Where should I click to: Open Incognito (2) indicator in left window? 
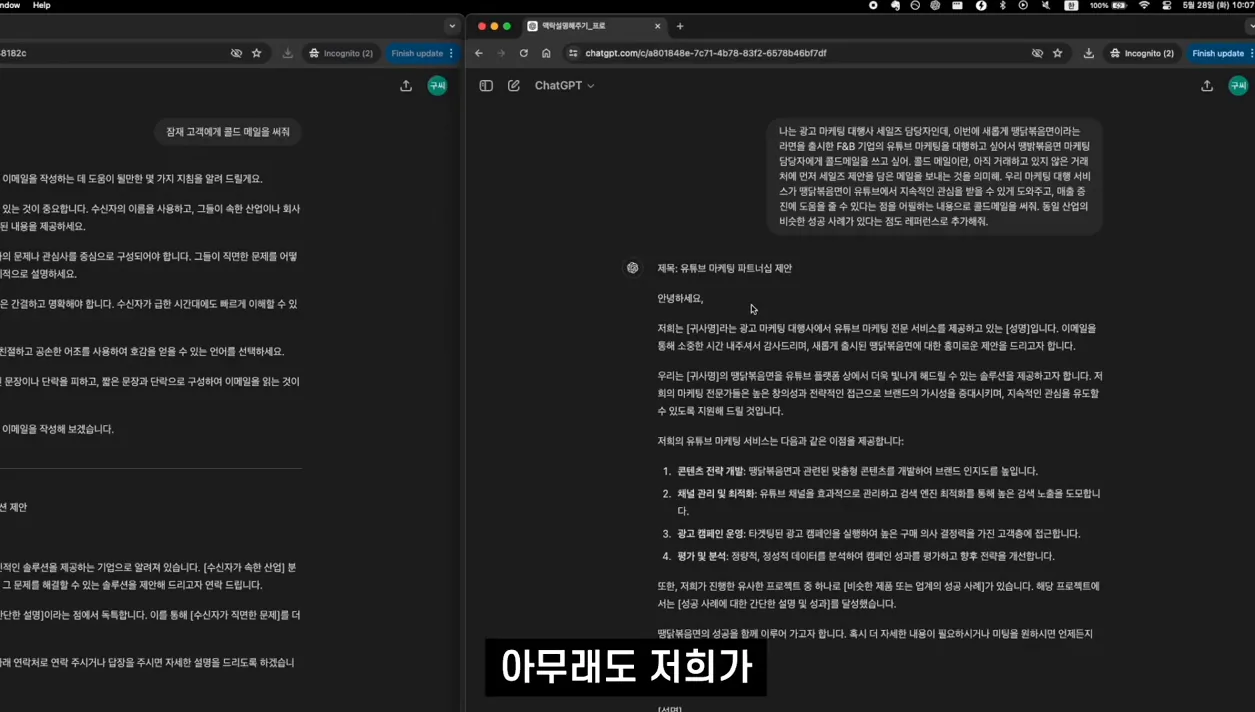[341, 53]
